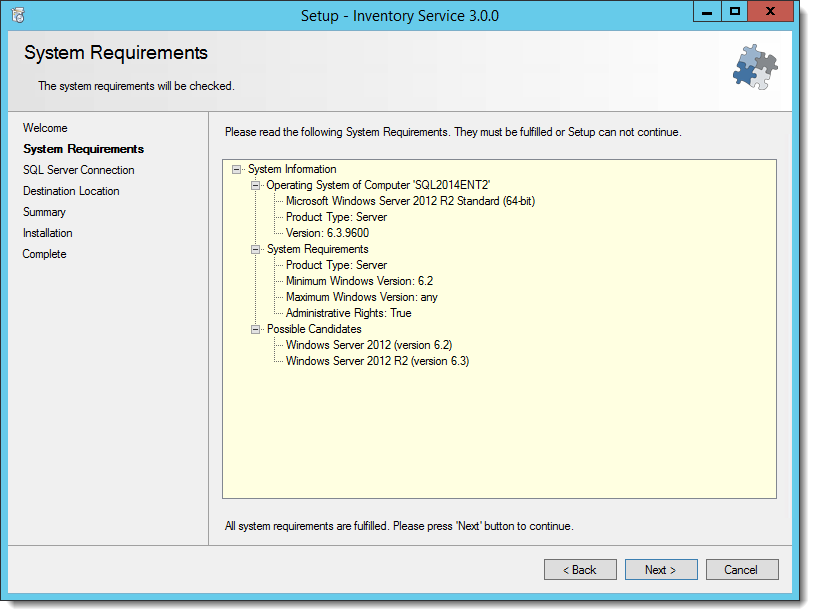Cancel the setup wizard
Screen dimensions: 815x616
(742, 570)
